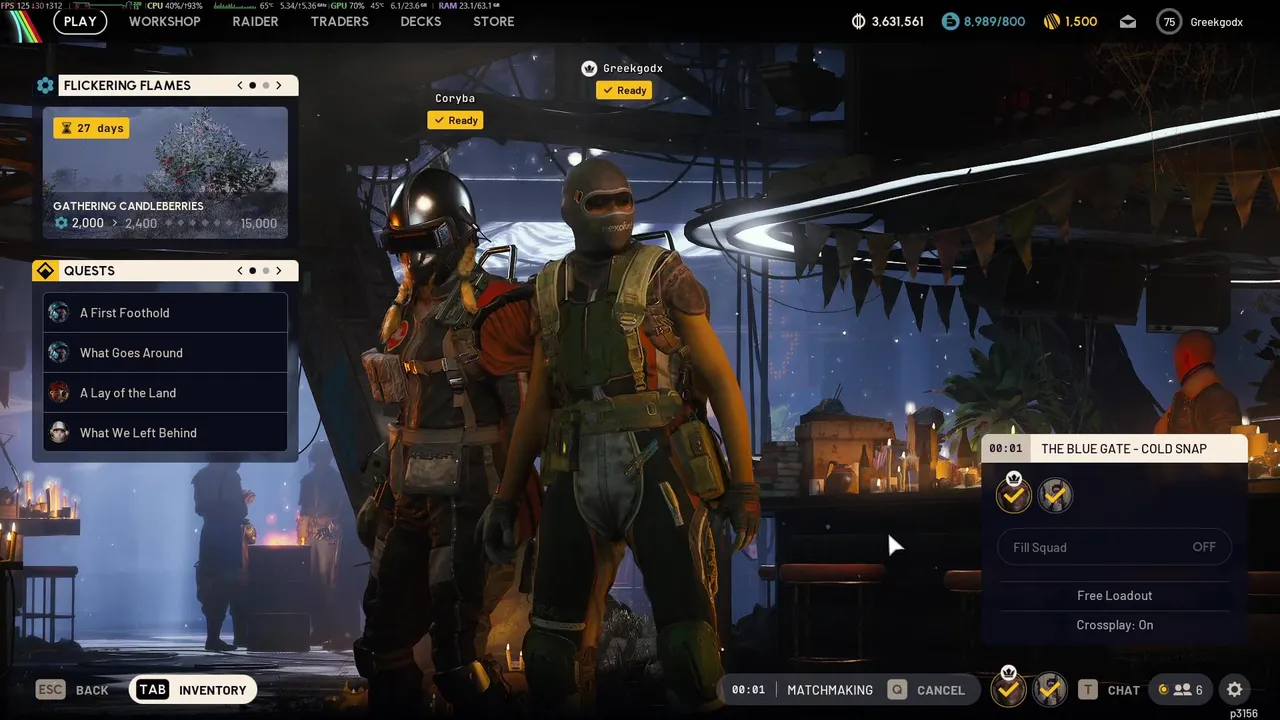The height and width of the screenshot is (720, 1280).
Task: Click the A First Foothold quest giver portrait
Action: point(59,313)
